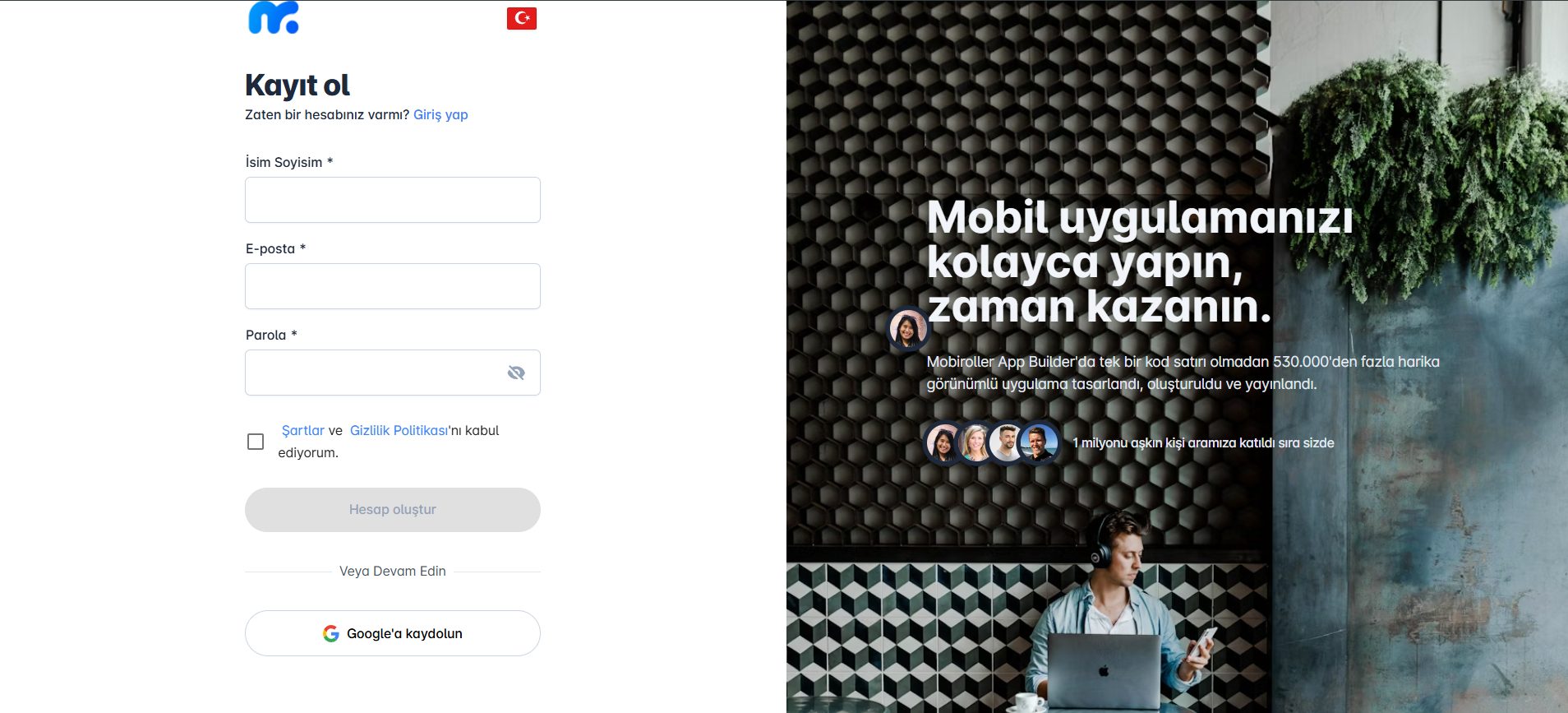Click the Mobiroller App Builder description paragraph

pyautogui.click(x=1183, y=373)
